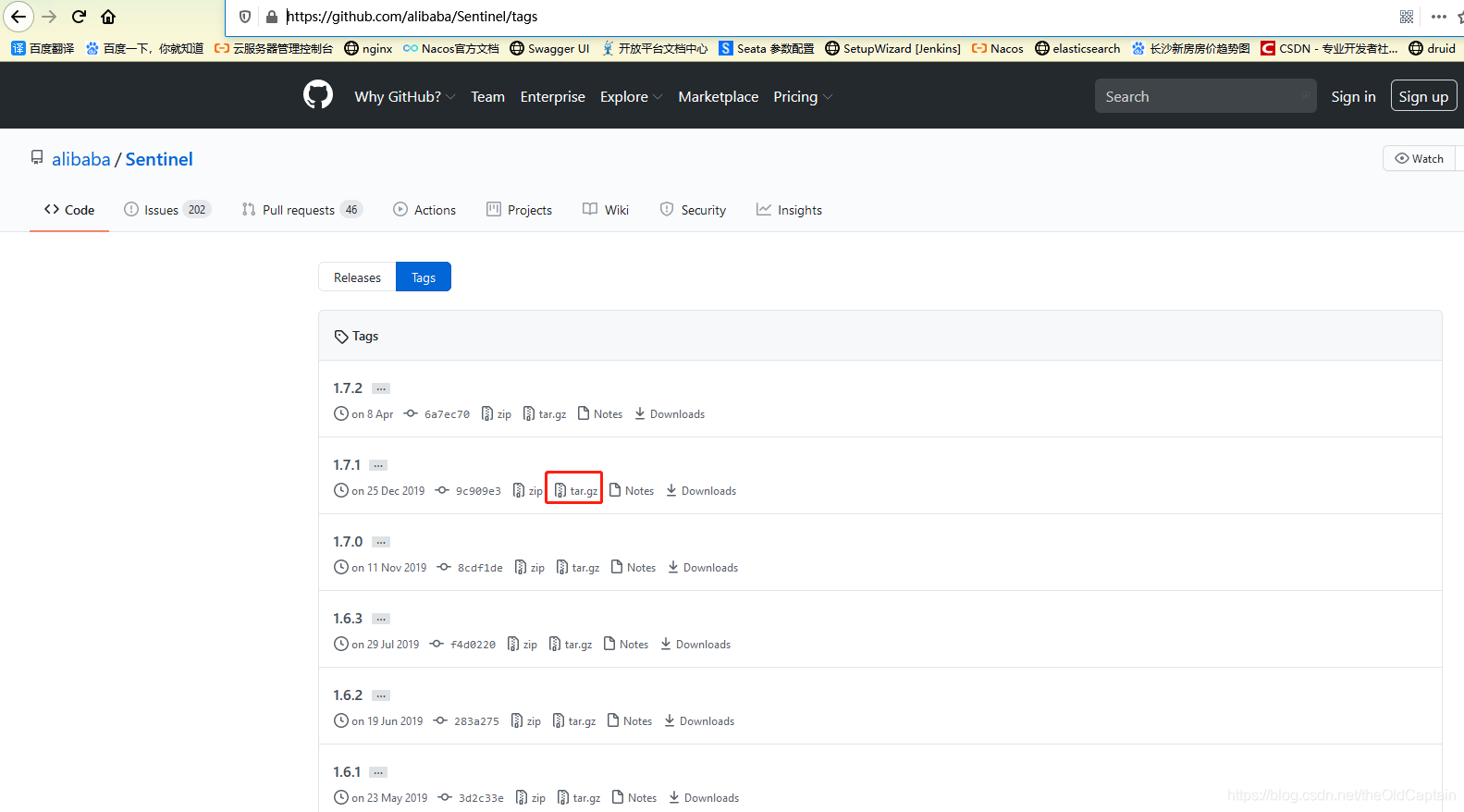This screenshot has width=1464, height=812.
Task: Select the Wiki tab
Action: 606,210
